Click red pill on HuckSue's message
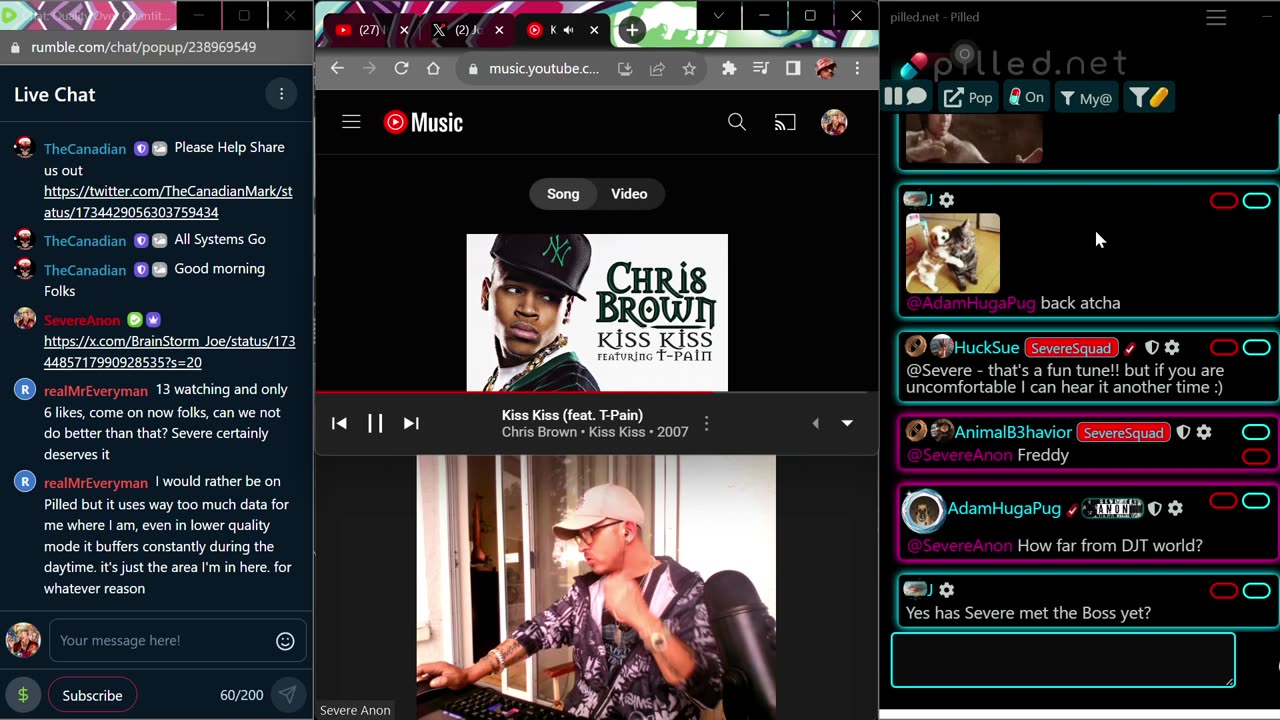The width and height of the screenshot is (1280, 720). [1224, 348]
